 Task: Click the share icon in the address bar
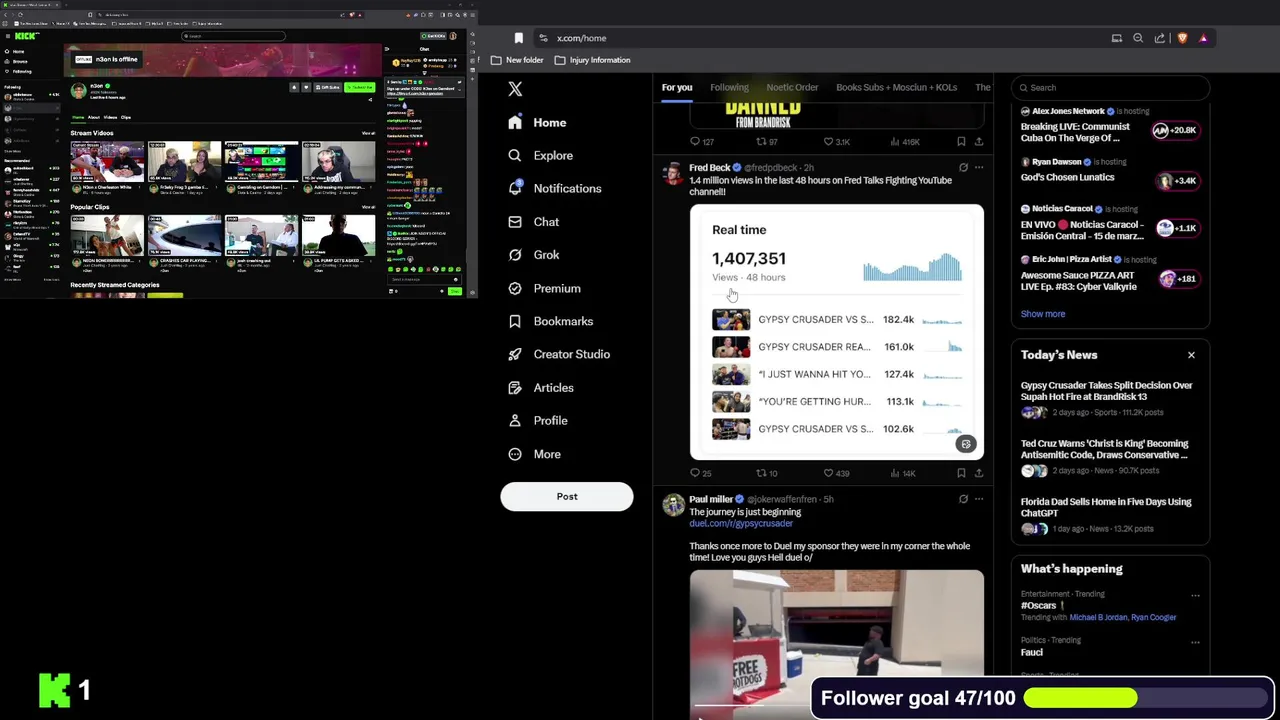(1159, 38)
